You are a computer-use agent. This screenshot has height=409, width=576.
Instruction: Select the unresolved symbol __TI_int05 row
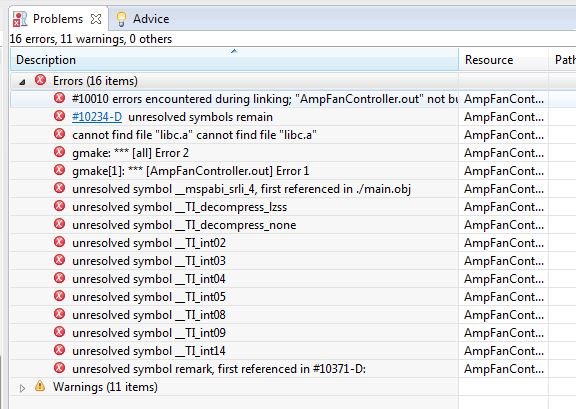click(293, 297)
